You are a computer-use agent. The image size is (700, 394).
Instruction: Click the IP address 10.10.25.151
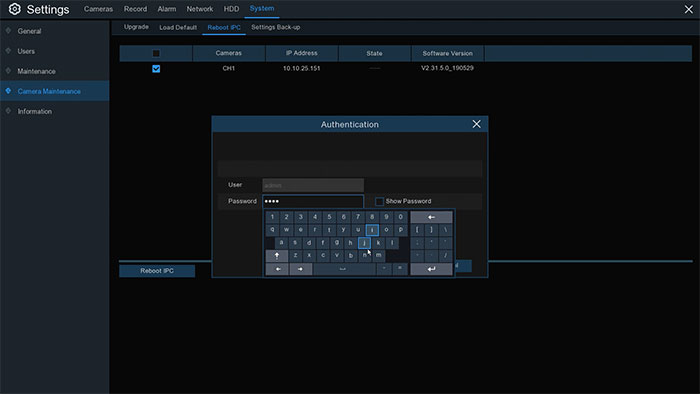pos(301,68)
